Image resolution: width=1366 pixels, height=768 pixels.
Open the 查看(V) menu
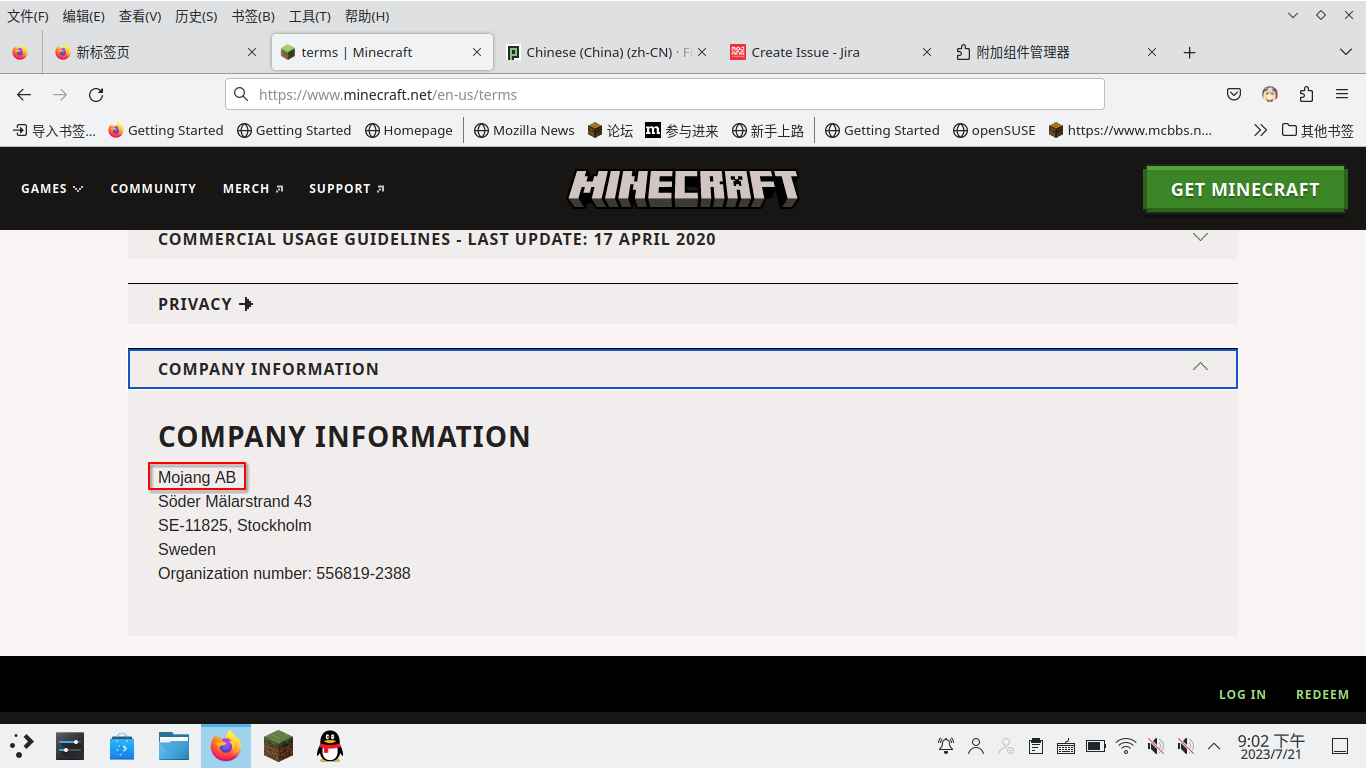(140, 16)
